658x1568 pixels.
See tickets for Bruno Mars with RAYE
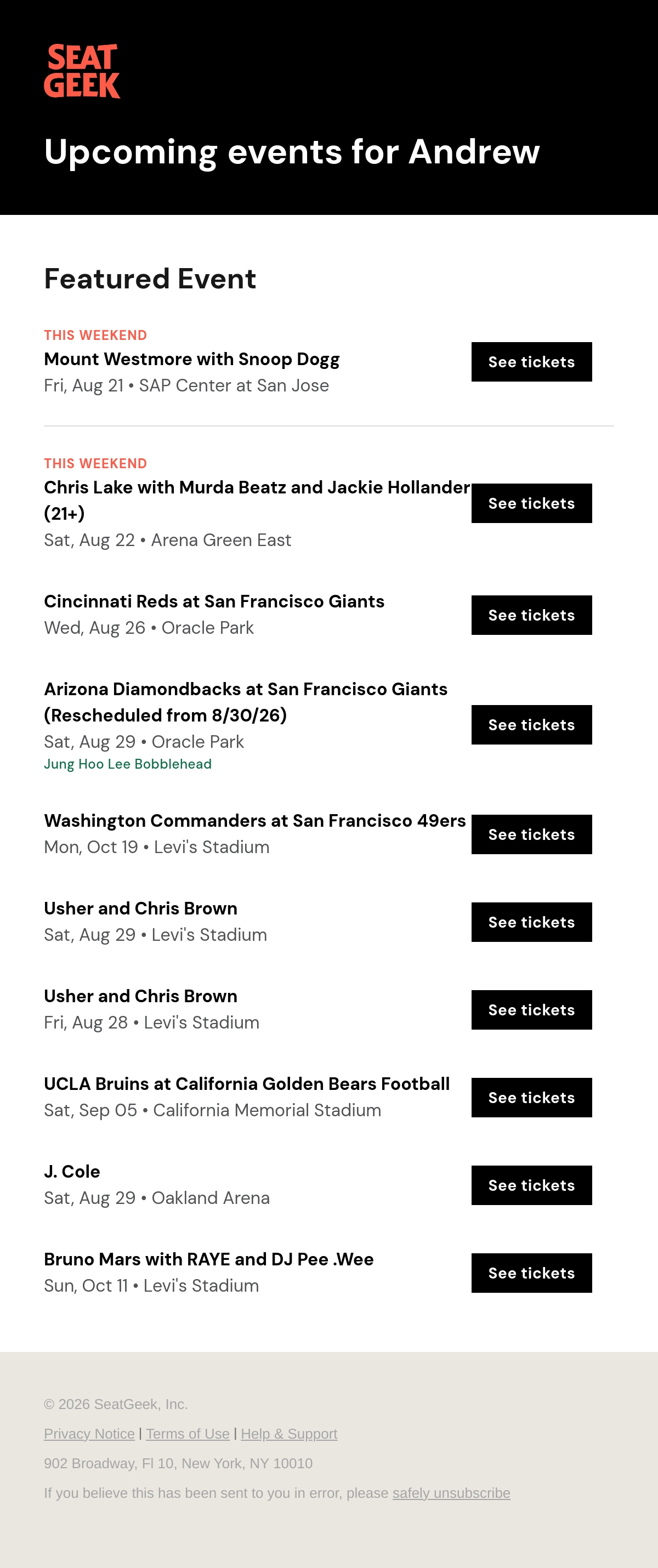(x=531, y=1273)
